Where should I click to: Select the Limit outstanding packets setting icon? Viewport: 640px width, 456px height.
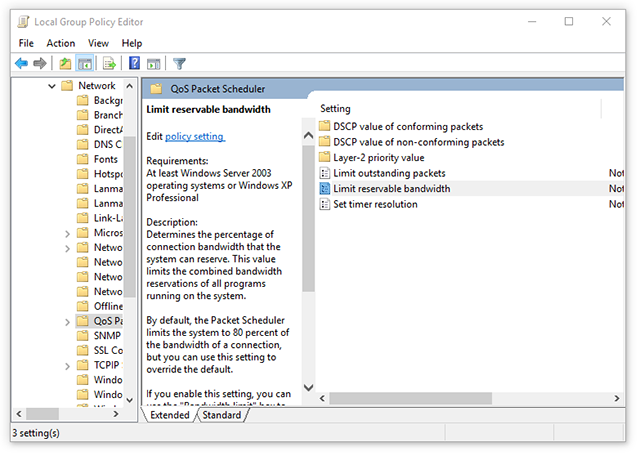tap(324, 173)
